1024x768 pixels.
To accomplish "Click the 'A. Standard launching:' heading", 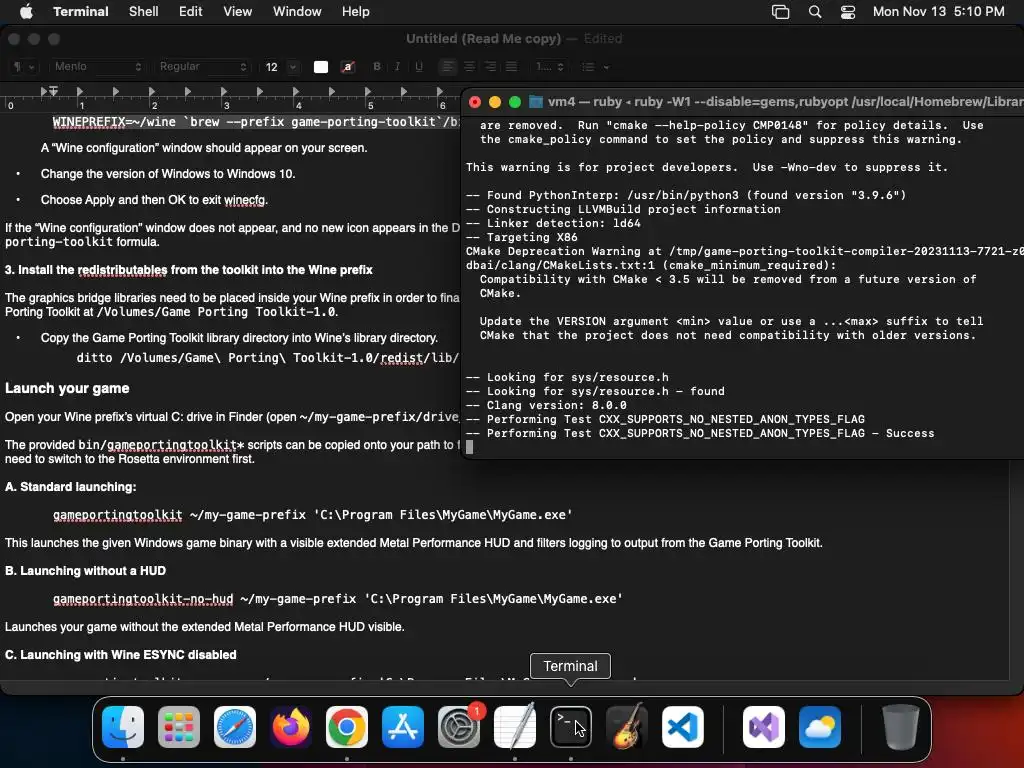I will 71,487.
